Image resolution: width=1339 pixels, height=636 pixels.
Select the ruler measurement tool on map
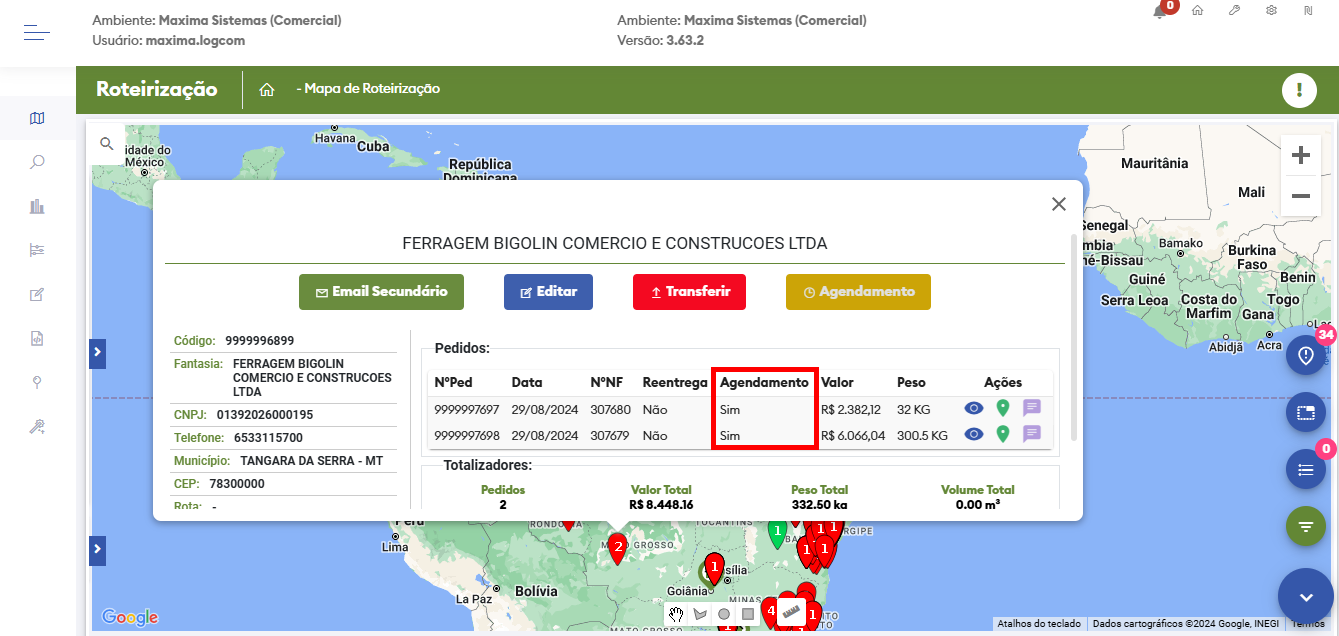[793, 612]
